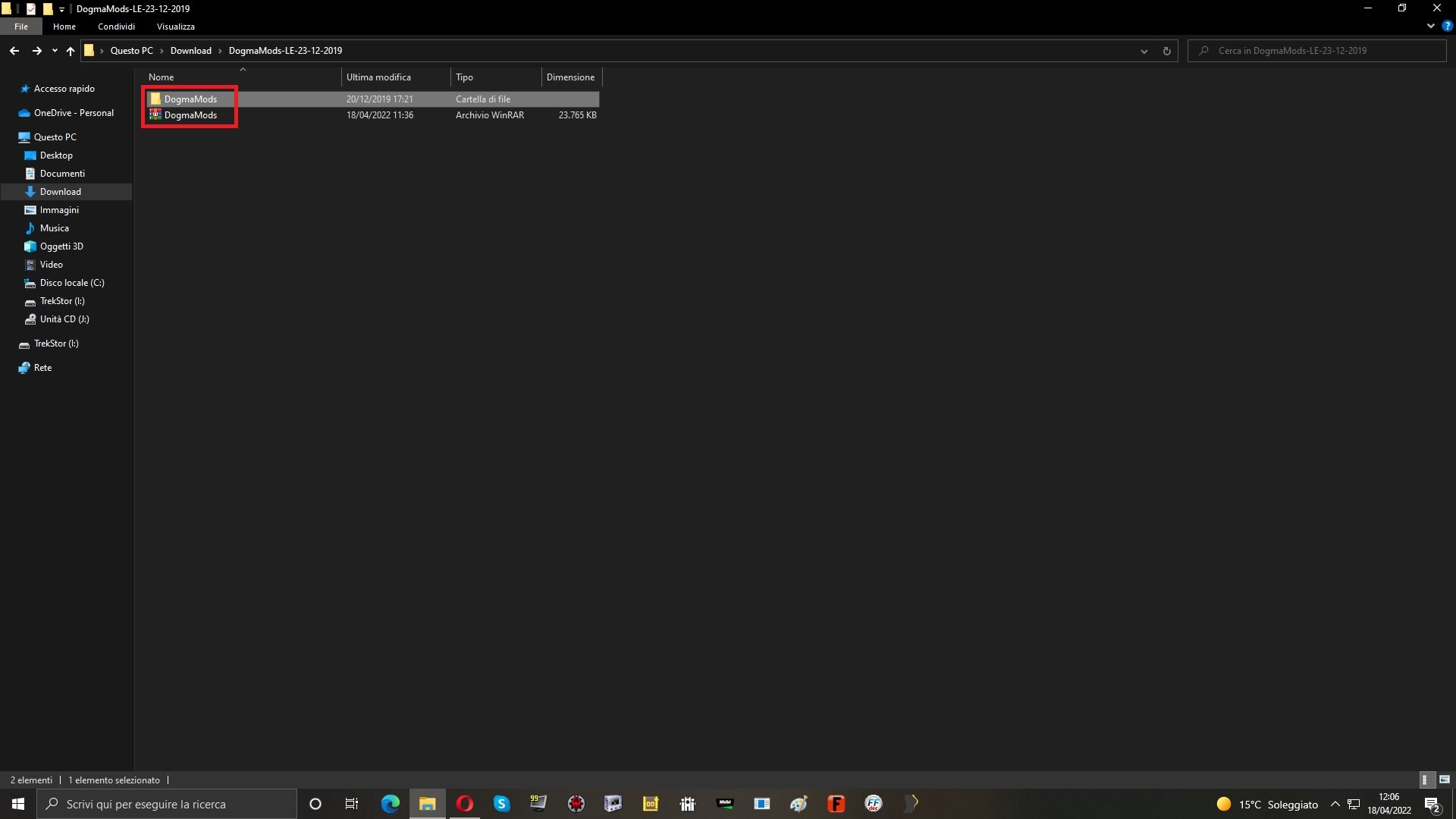Show hidden icons in the system tray

pos(1335,804)
